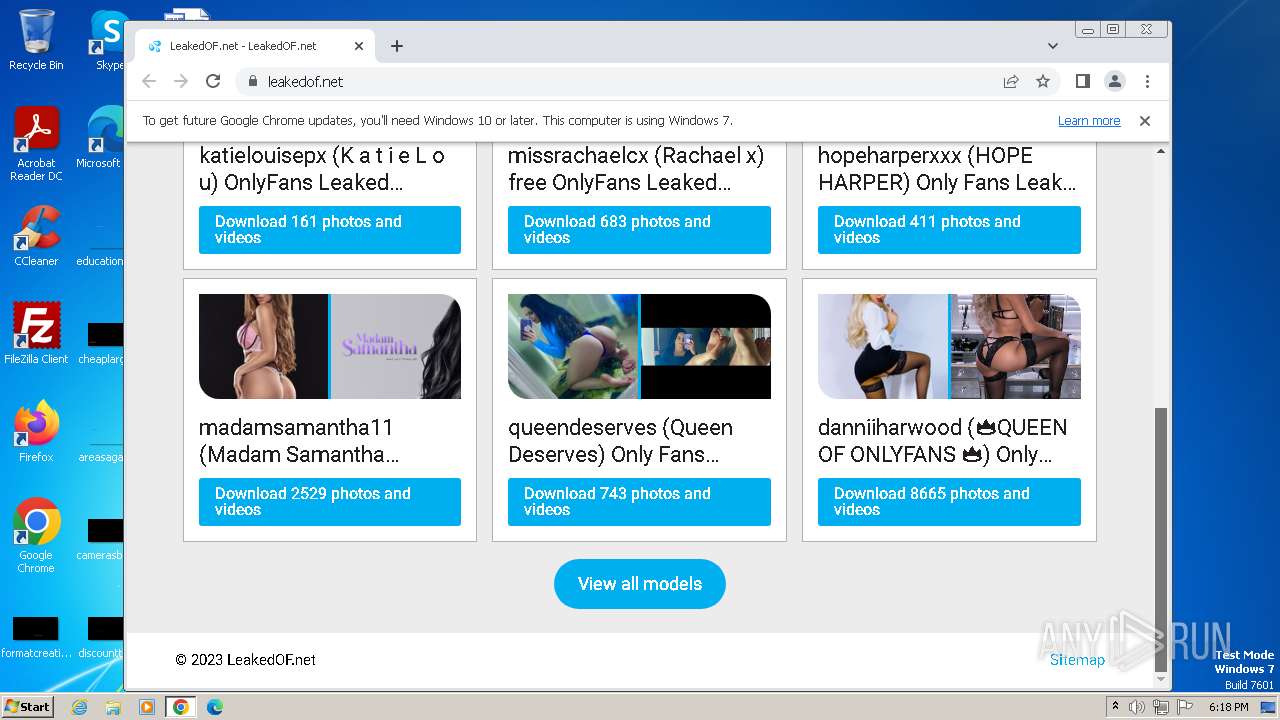Image resolution: width=1280 pixels, height=720 pixels.
Task: Reload the leakedof.net page
Action: 213,81
